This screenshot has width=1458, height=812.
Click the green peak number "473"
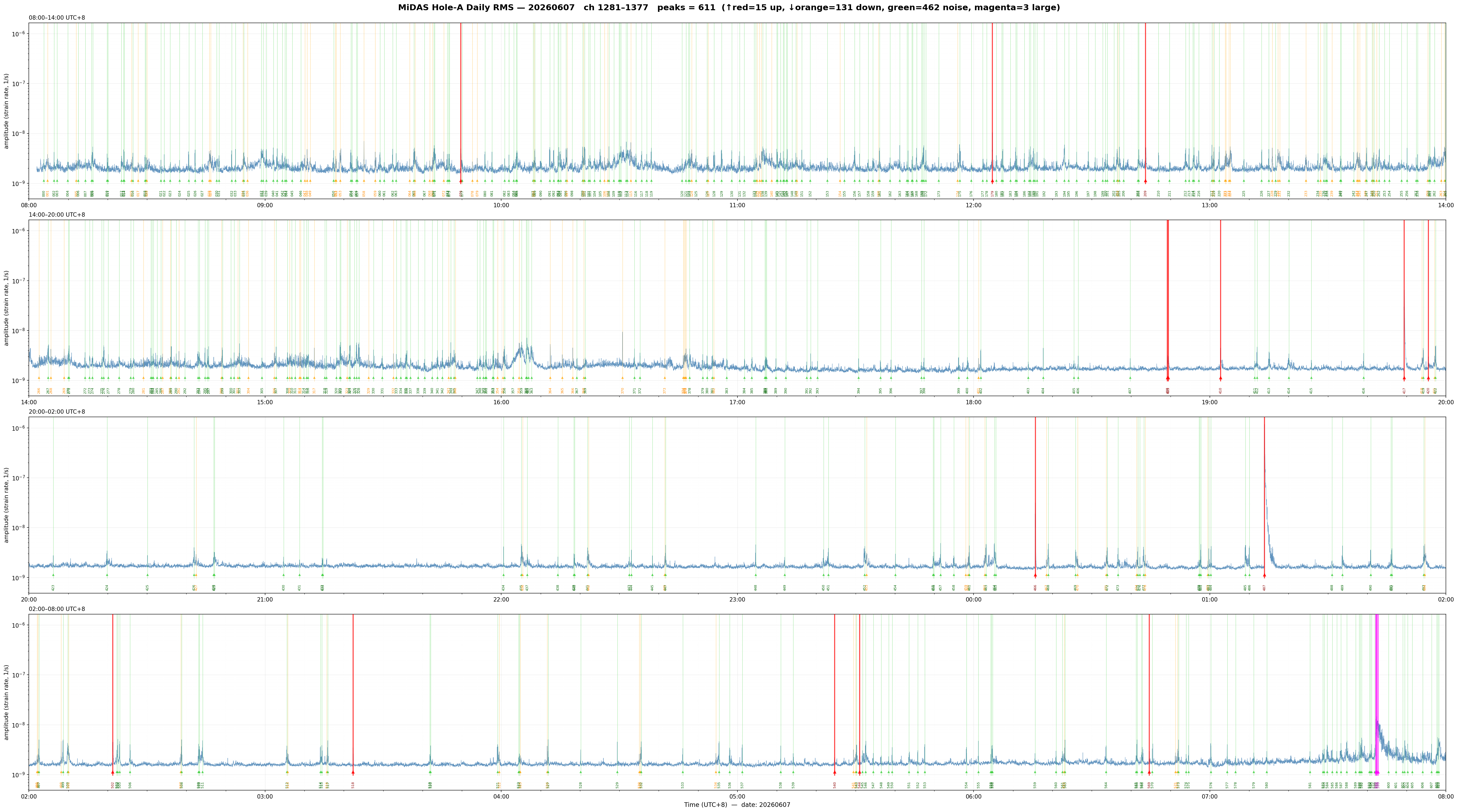point(1118,588)
